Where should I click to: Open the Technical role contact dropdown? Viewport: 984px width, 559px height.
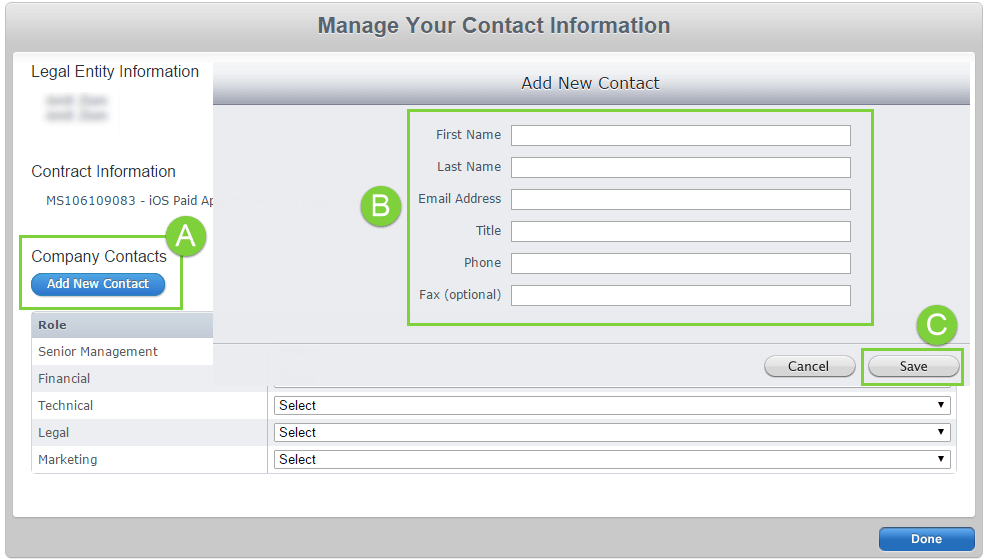[x=612, y=405]
